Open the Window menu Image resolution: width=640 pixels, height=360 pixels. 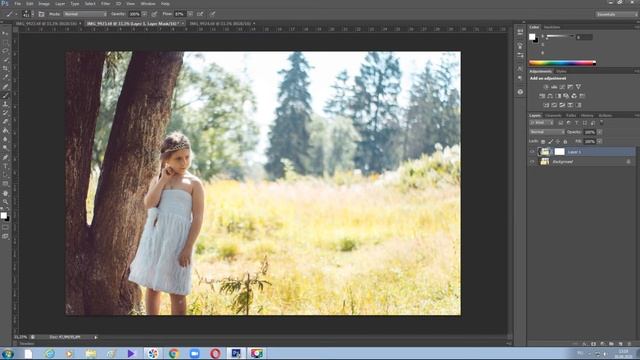148,4
